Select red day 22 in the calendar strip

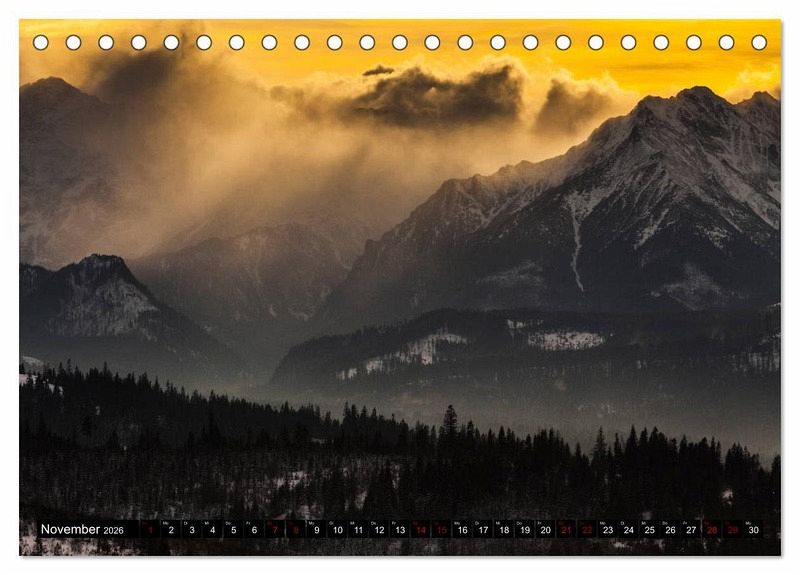click(587, 529)
